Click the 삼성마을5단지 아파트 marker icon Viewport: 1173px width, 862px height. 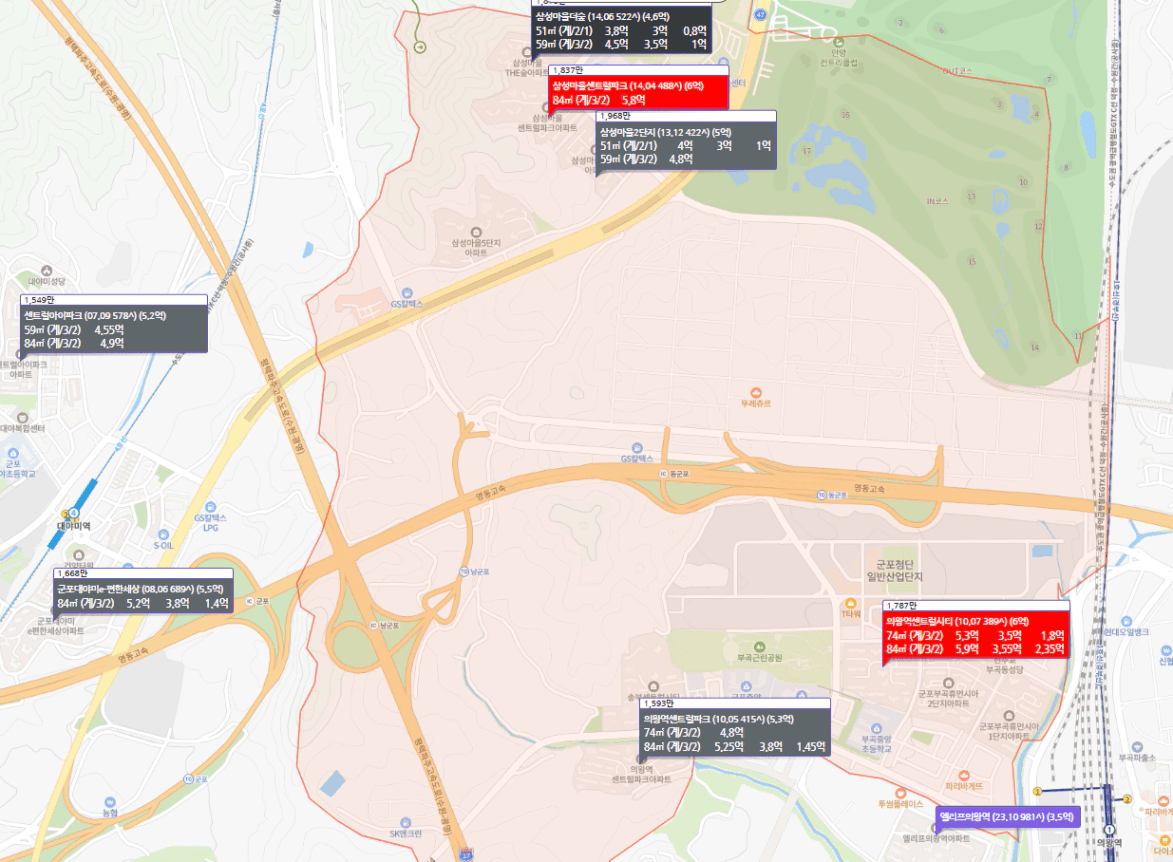[475, 232]
